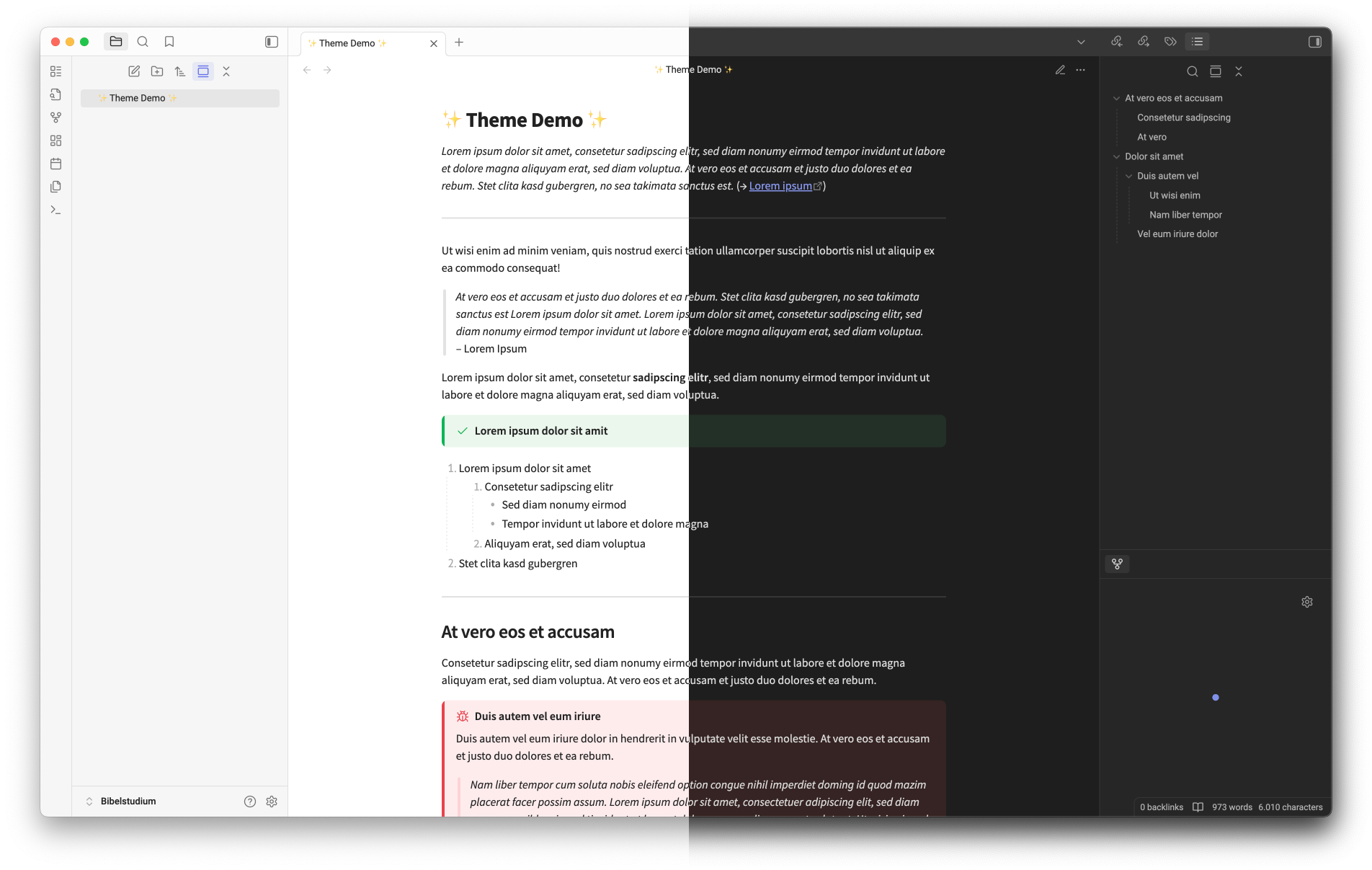
Task: Collapse the 'At vero eos et accusam' outline chevron
Action: (1116, 98)
